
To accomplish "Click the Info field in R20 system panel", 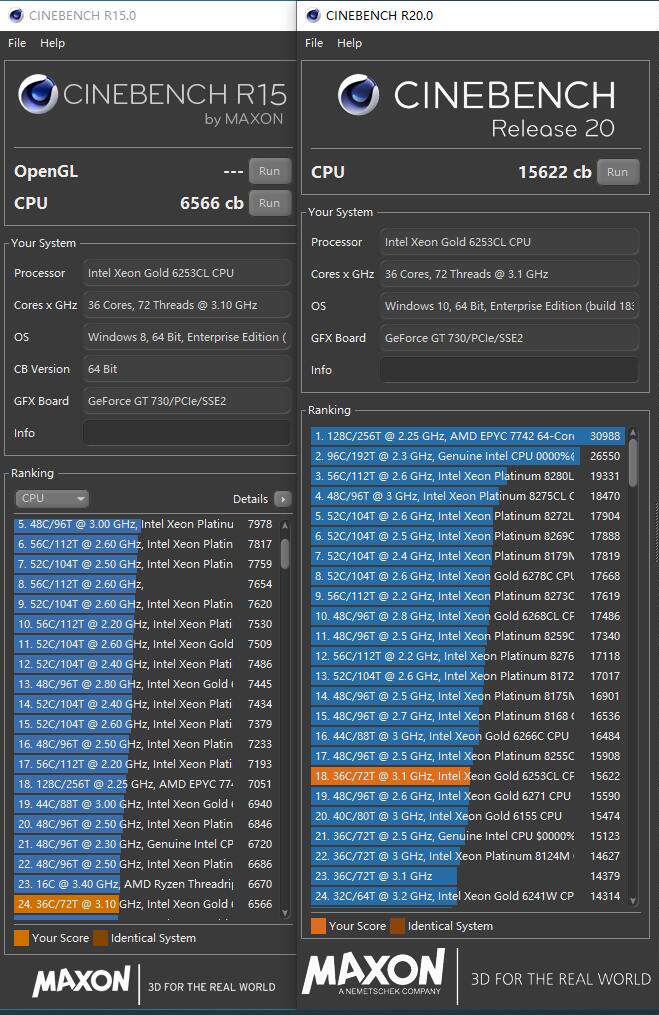I will 509,370.
